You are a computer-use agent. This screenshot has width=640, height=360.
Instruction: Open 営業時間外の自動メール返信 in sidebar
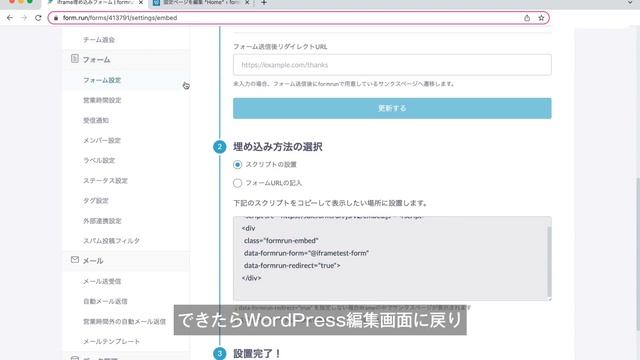[x=124, y=322]
